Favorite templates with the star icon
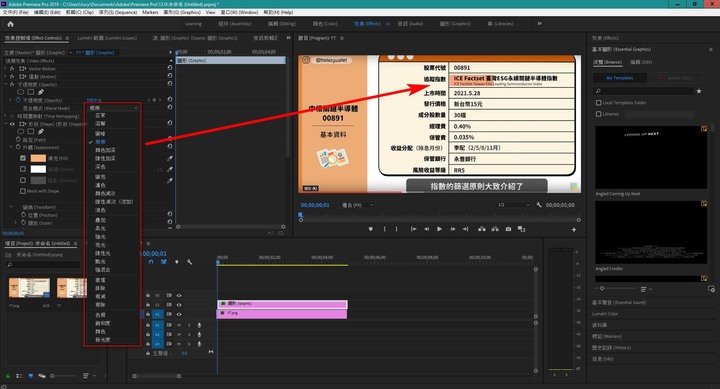 pyautogui.click(x=699, y=91)
